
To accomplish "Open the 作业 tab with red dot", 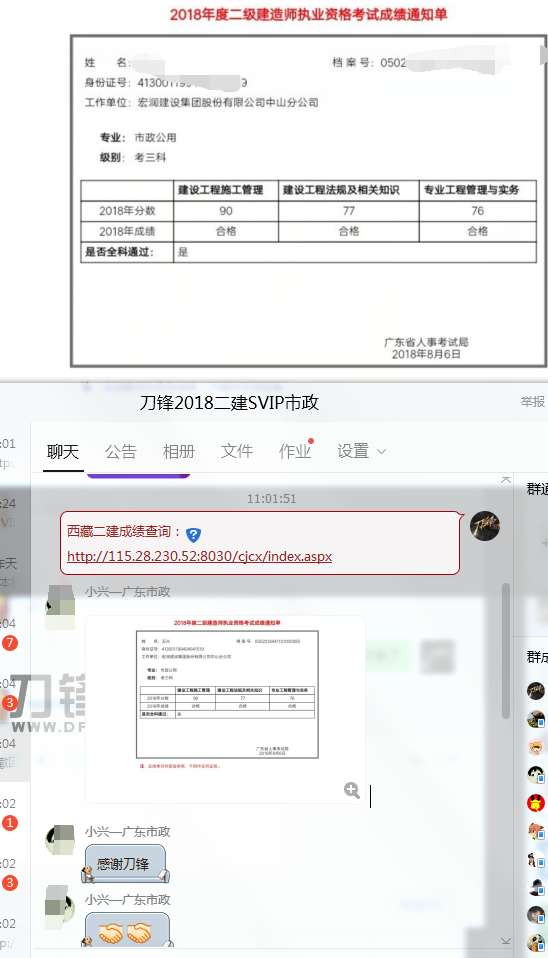I will click(296, 450).
